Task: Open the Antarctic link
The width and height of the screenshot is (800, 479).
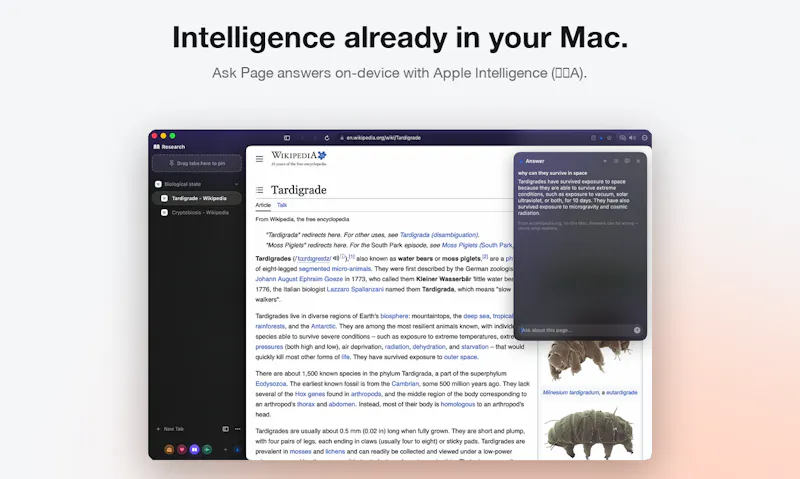Action: click(x=323, y=326)
